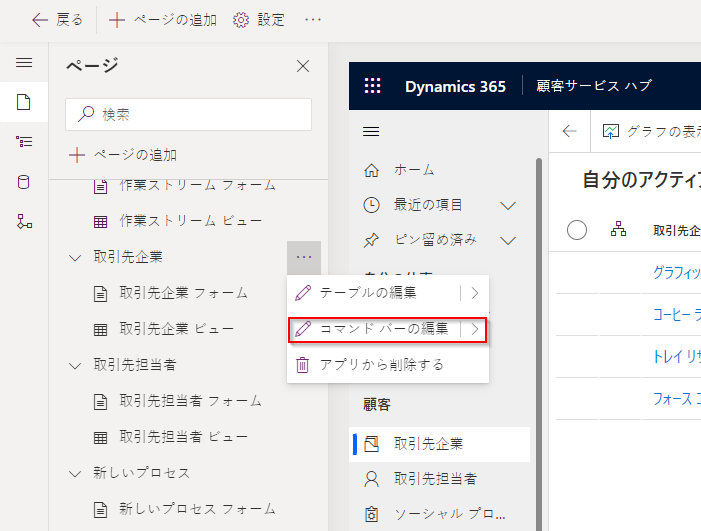Click the ellipsis button beside 取引先企業
This screenshot has width=701, height=531.
(x=304, y=257)
